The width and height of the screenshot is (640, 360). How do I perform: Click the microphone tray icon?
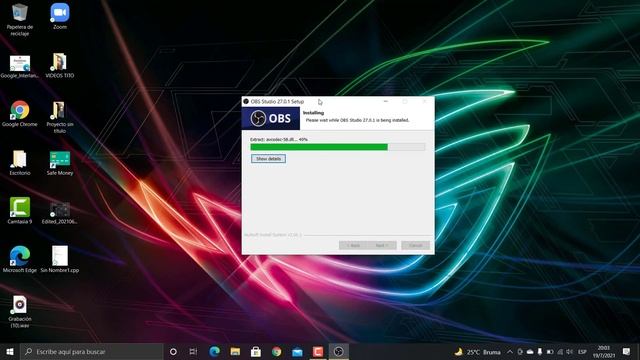coord(540,351)
